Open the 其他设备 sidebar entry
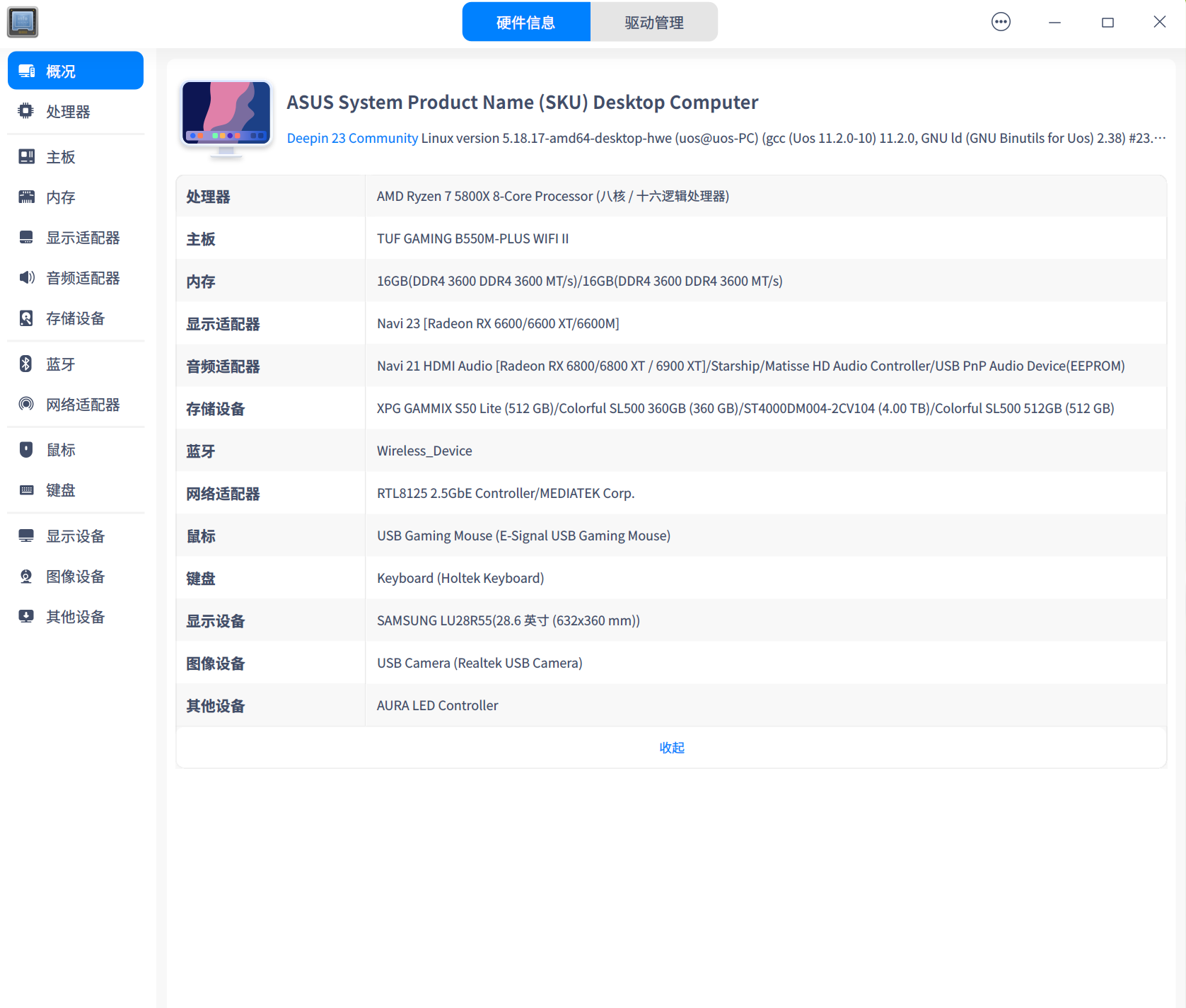Viewport: 1186px width, 1008px height. 76,616
